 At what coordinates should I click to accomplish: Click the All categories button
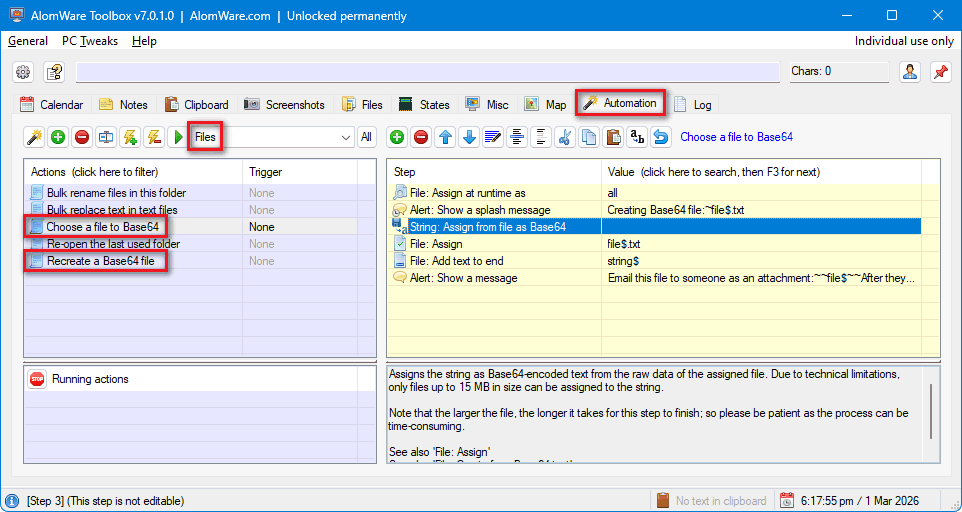point(367,137)
